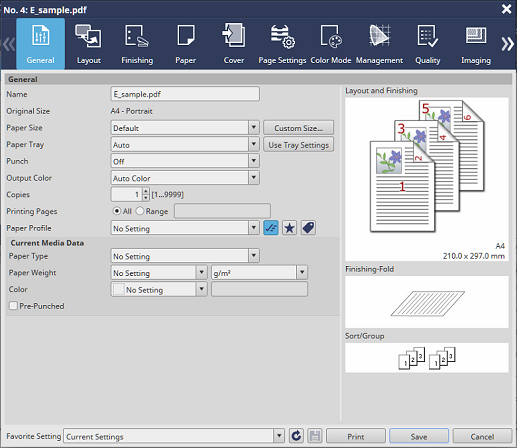Select the Range printing pages radio button
This screenshot has height=448, width=517.
tap(140, 211)
